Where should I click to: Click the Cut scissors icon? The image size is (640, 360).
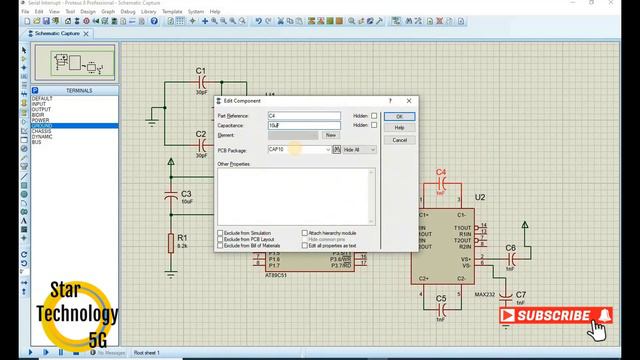280,21
